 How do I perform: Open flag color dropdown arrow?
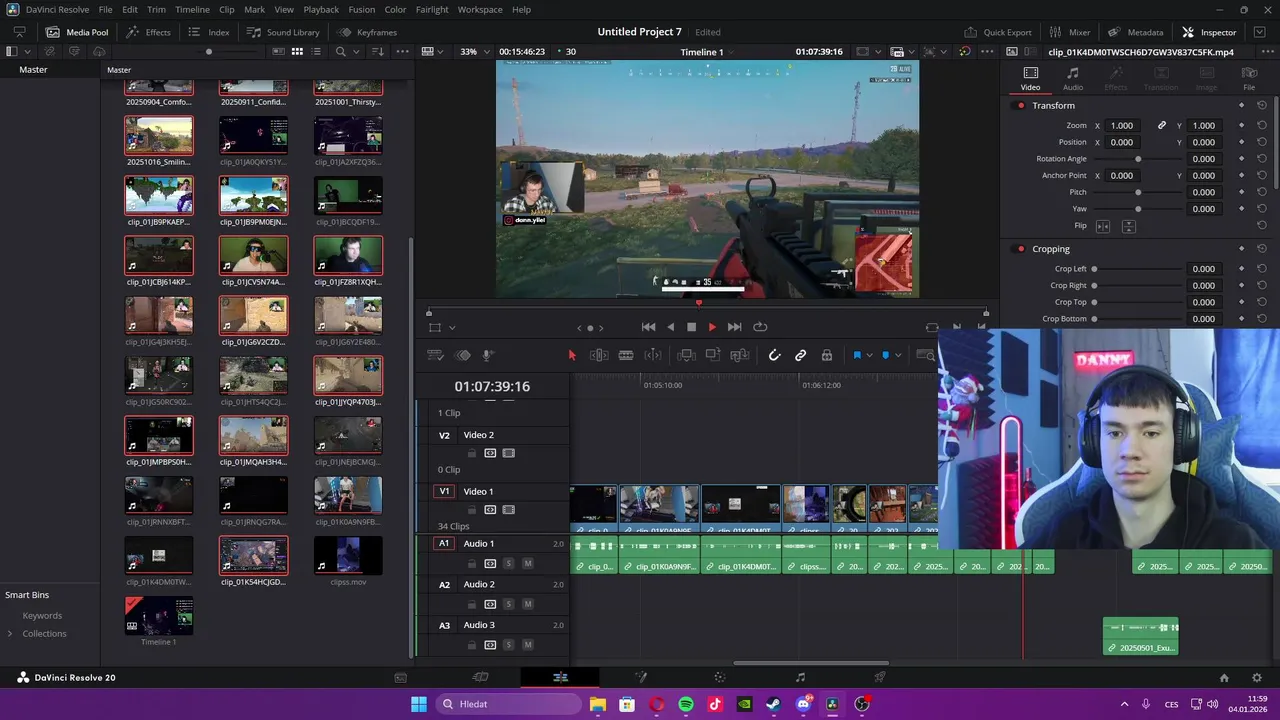868,355
